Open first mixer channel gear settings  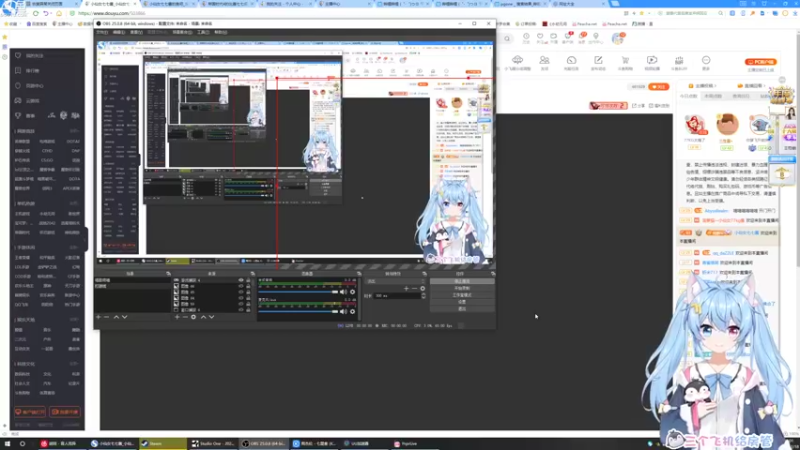tap(353, 292)
